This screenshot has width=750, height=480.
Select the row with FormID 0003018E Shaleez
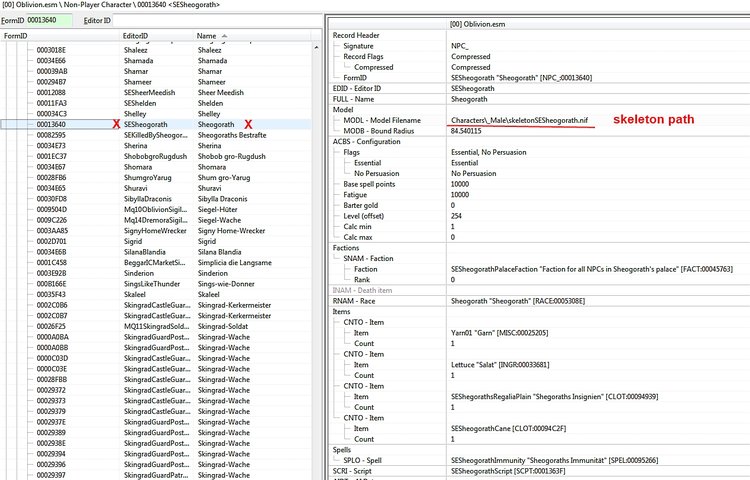156,50
